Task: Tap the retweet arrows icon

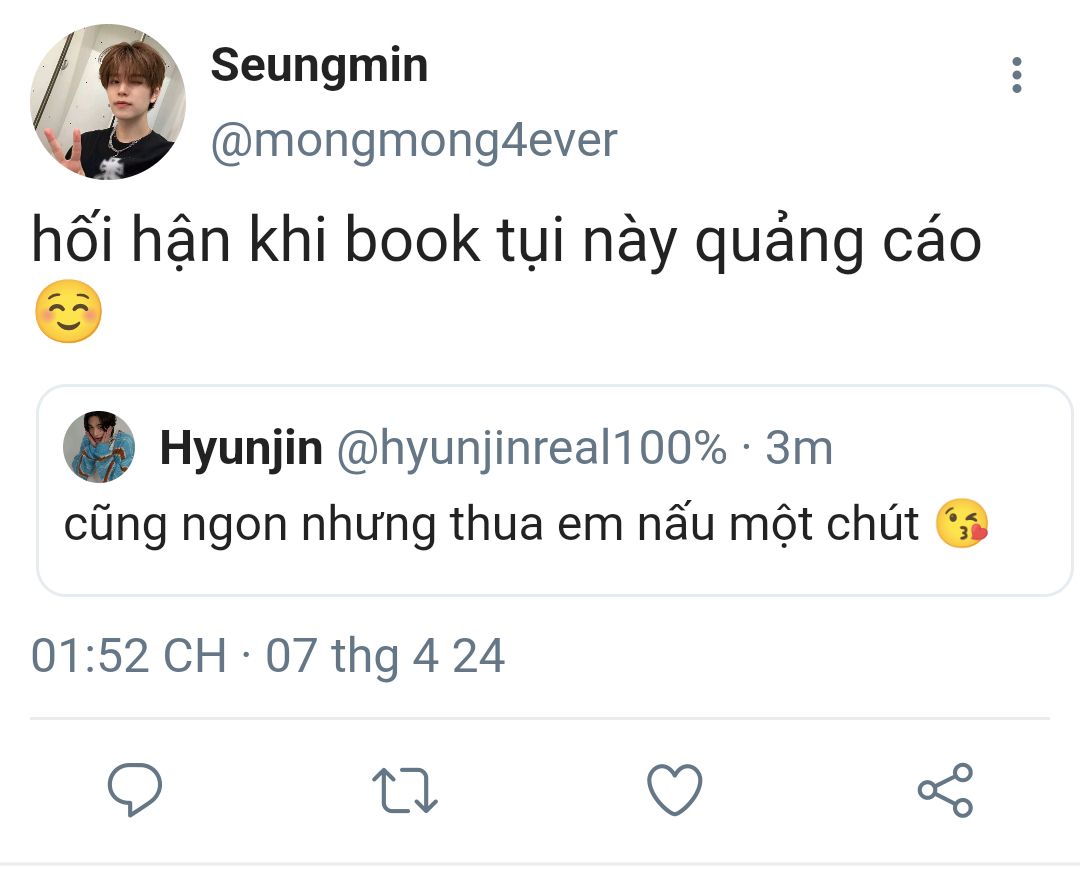Action: tap(405, 790)
